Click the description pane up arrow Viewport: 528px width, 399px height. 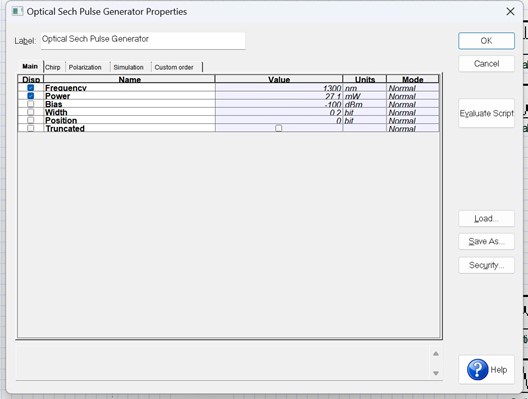tap(436, 354)
